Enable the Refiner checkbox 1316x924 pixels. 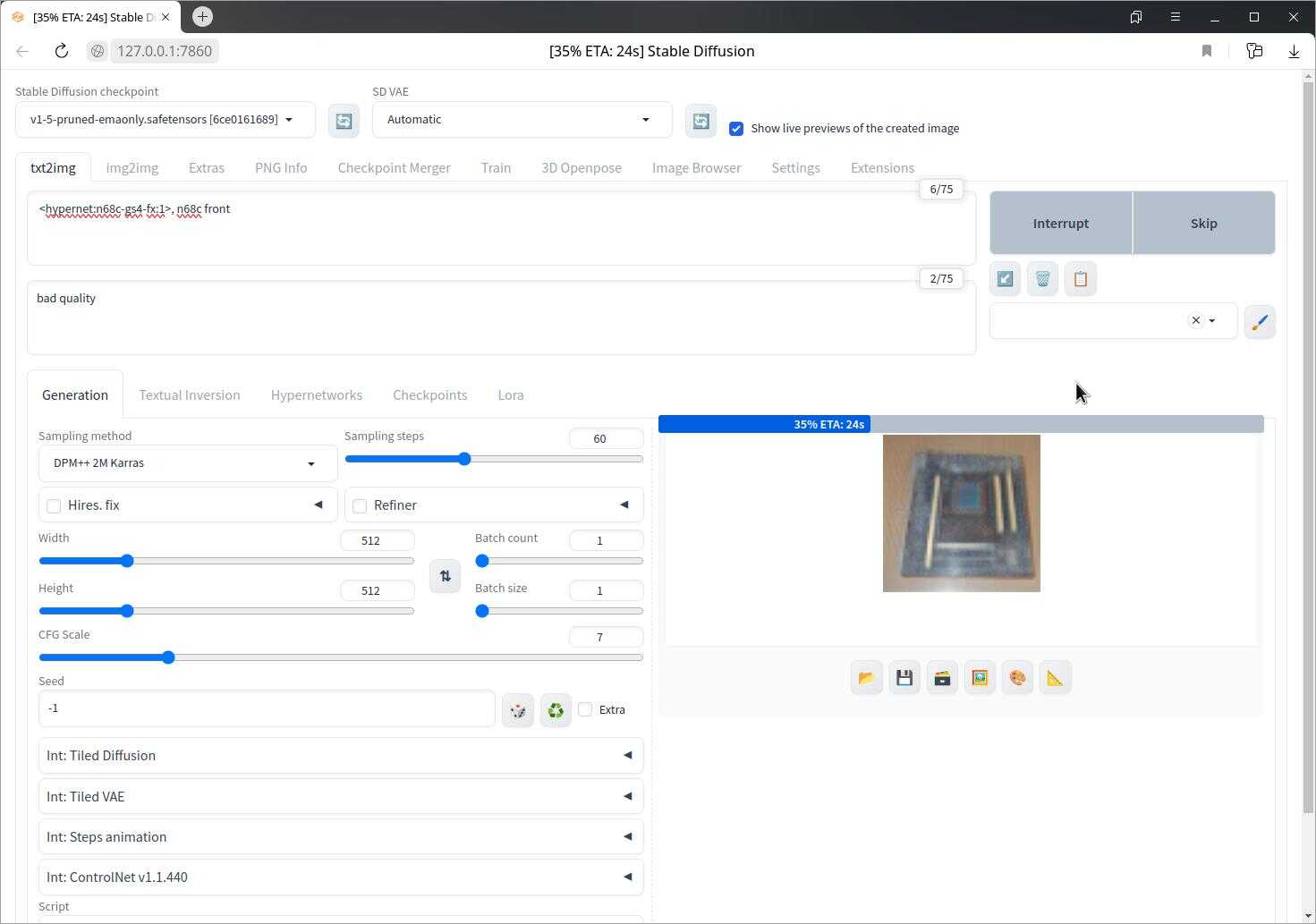360,506
